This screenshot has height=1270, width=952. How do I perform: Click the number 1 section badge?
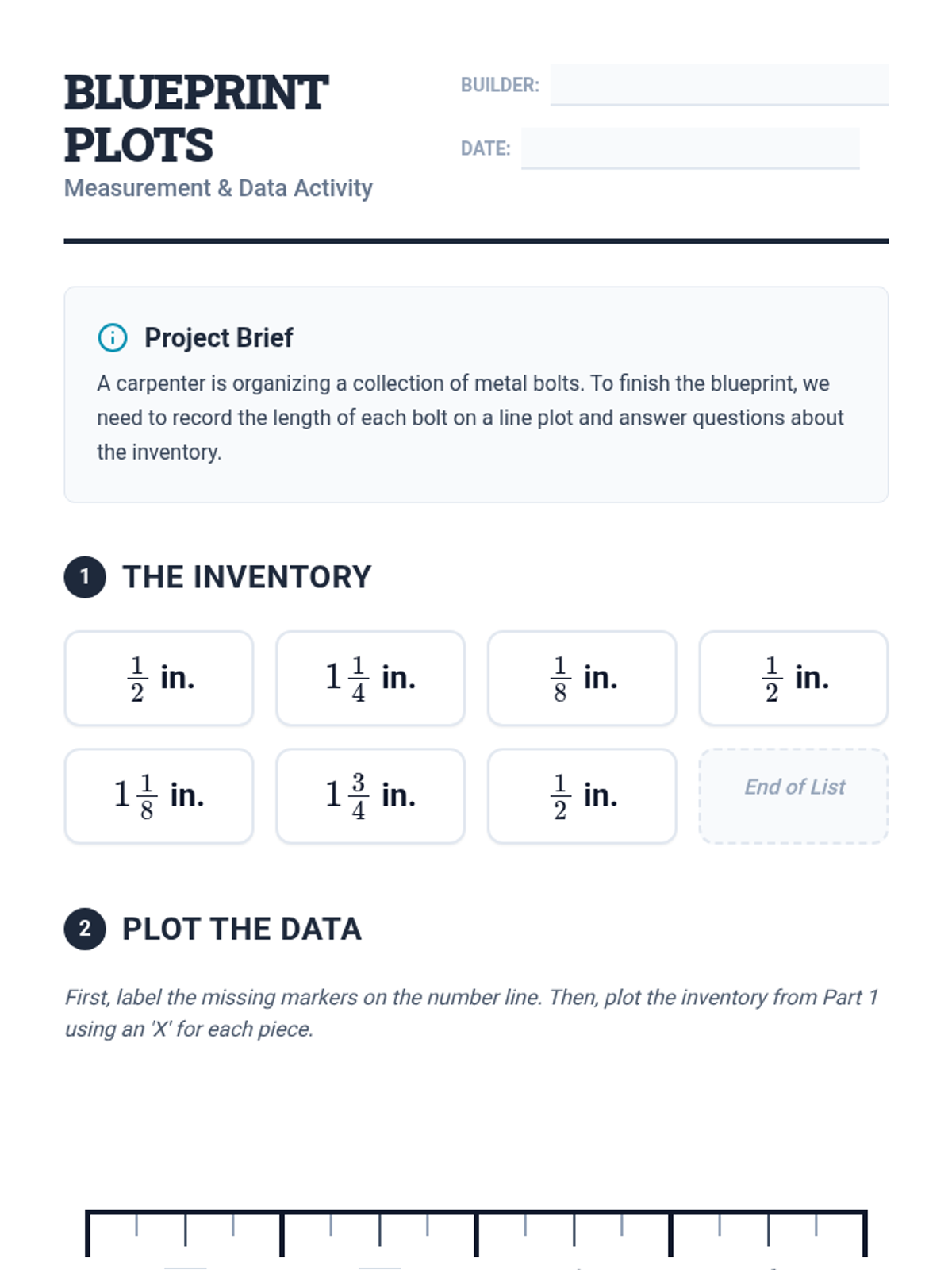point(85,577)
